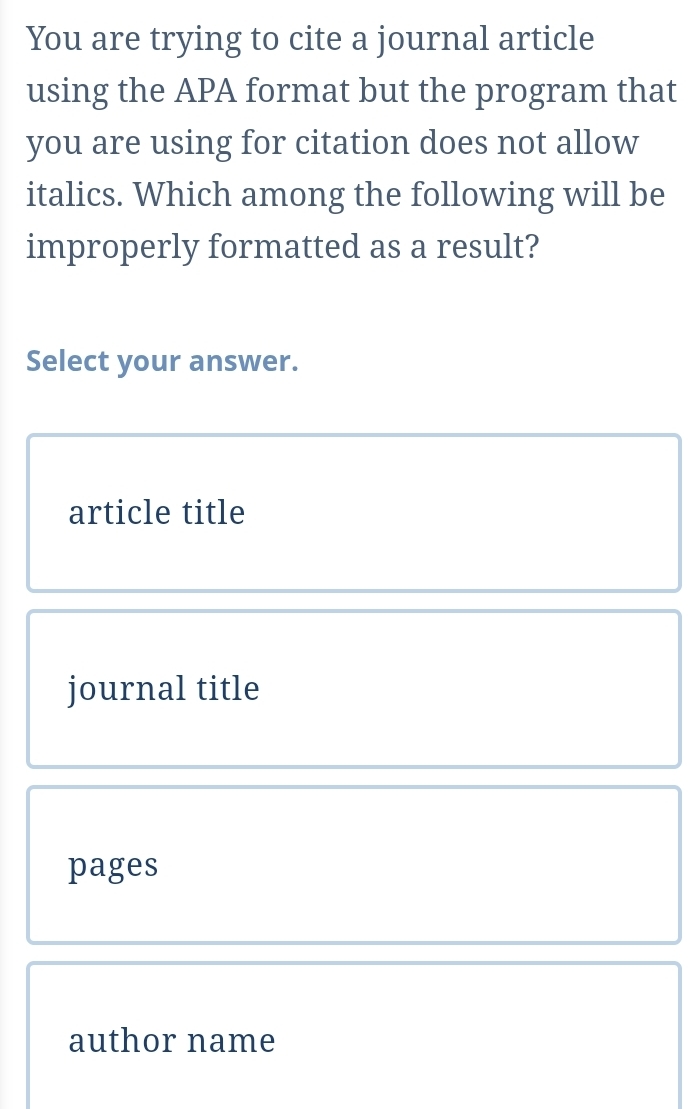The height and width of the screenshot is (1109, 697).
Task: Click the "author name" text label
Action: (172, 1041)
